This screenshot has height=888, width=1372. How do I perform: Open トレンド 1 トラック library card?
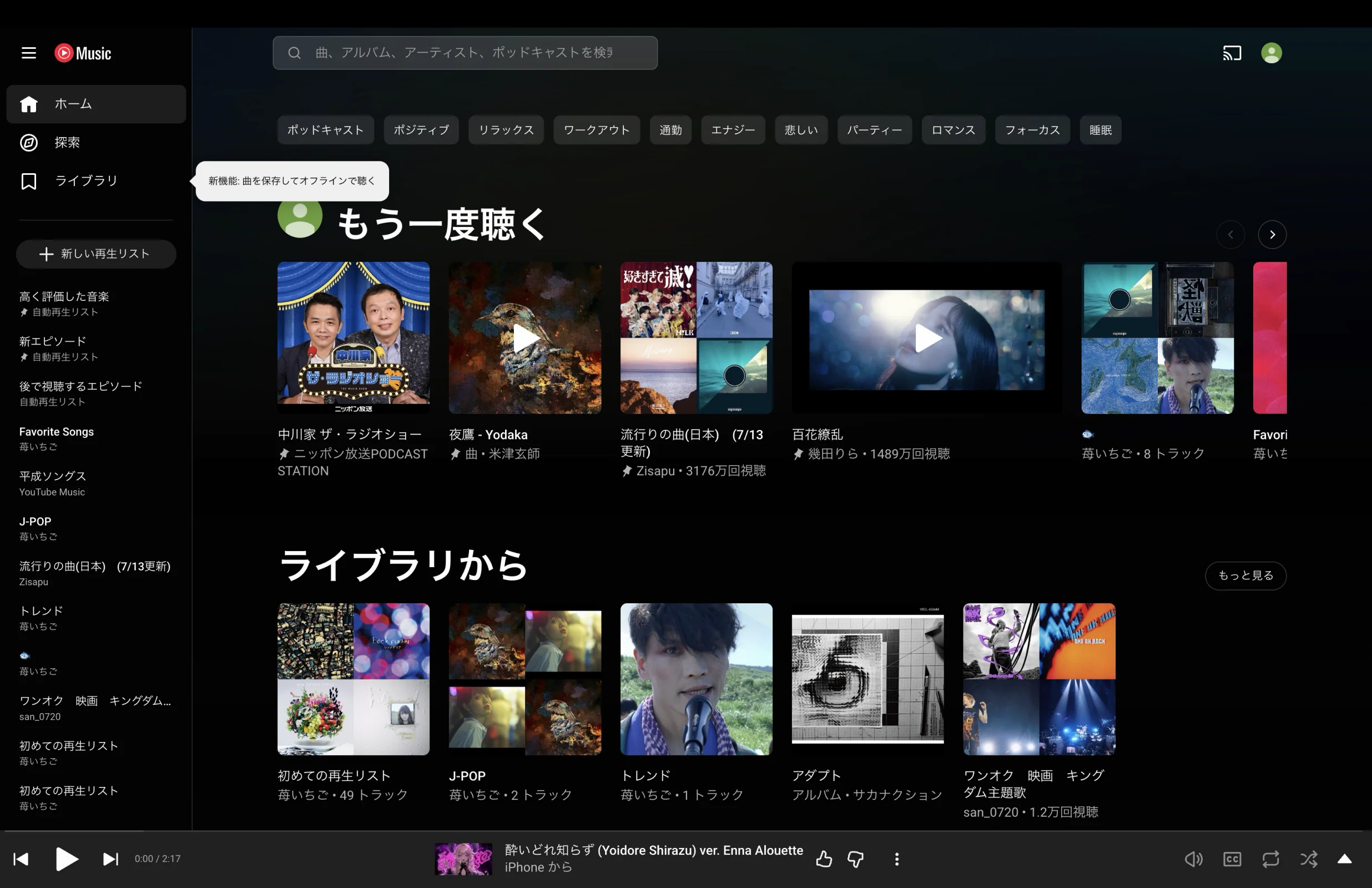pyautogui.click(x=697, y=679)
